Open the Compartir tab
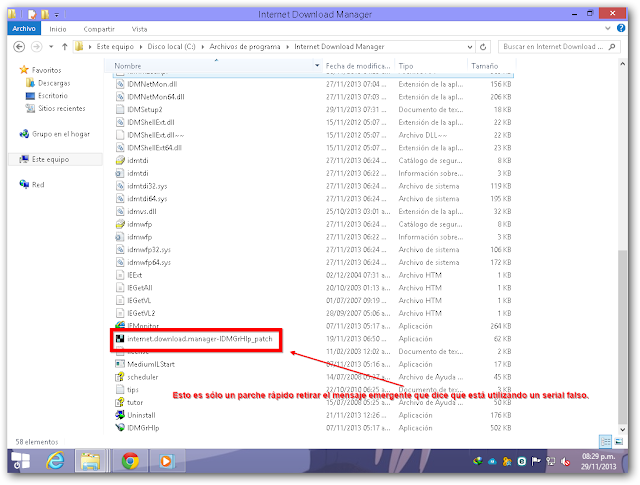640x485 pixels. tap(99, 29)
